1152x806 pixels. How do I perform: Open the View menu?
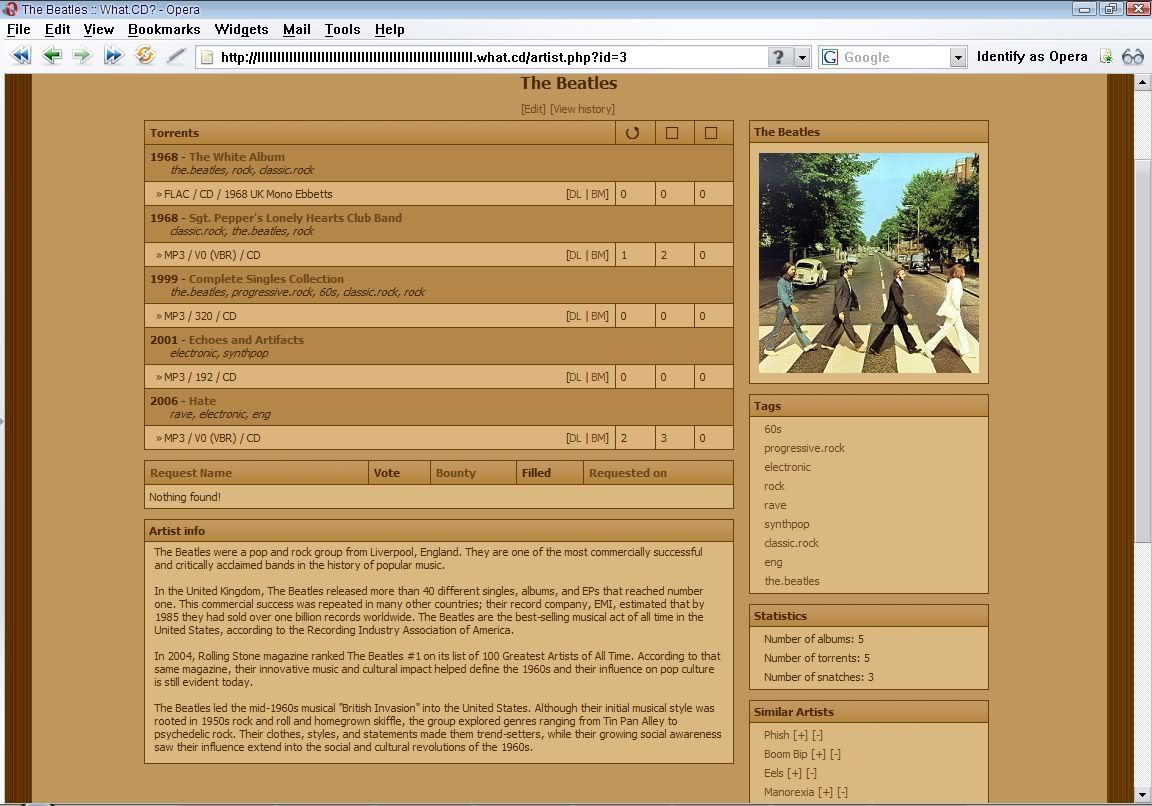98,29
